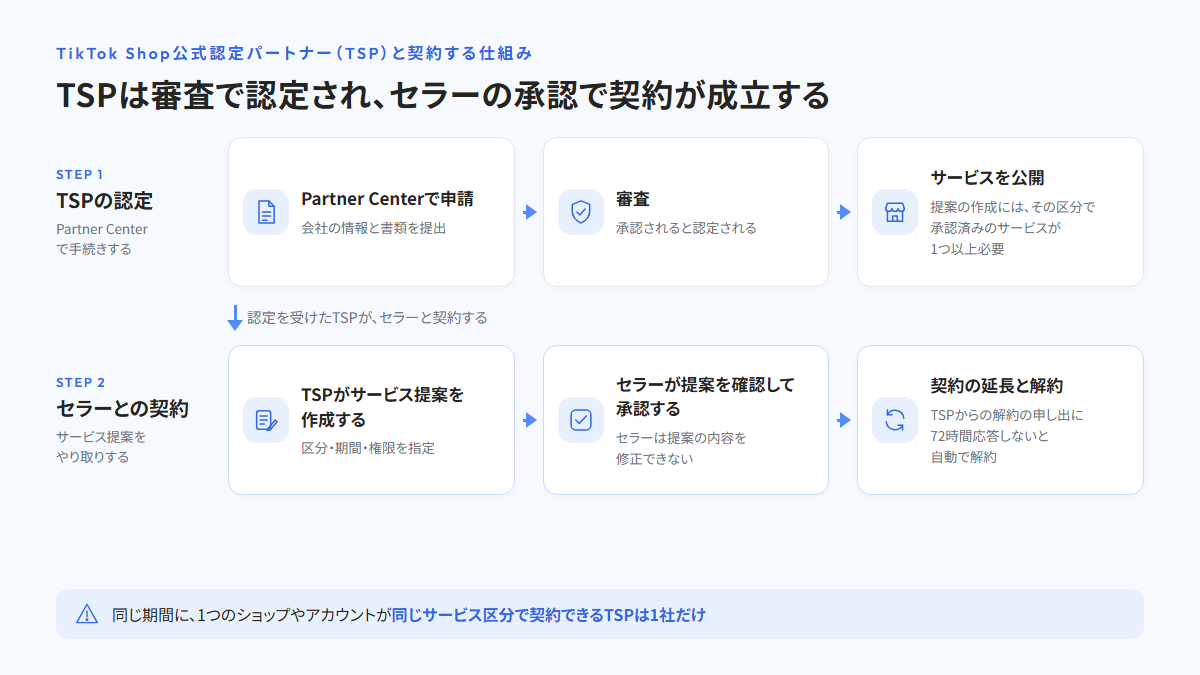Click the main title 'TSPは審査で認定され…'

coord(443,94)
